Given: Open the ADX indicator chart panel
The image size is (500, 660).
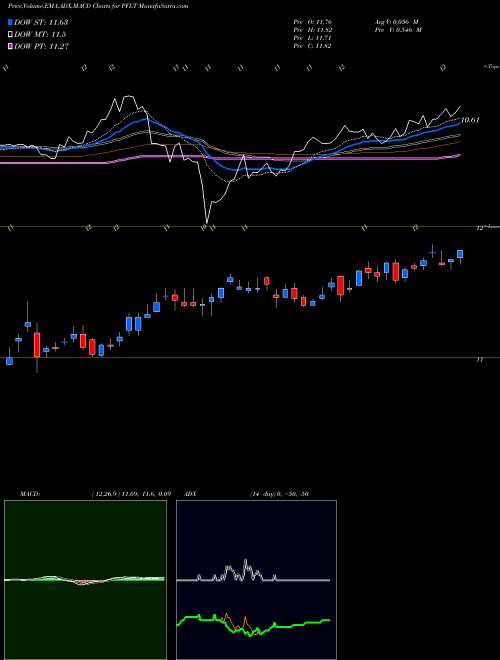Looking at the screenshot, I should point(256,580).
